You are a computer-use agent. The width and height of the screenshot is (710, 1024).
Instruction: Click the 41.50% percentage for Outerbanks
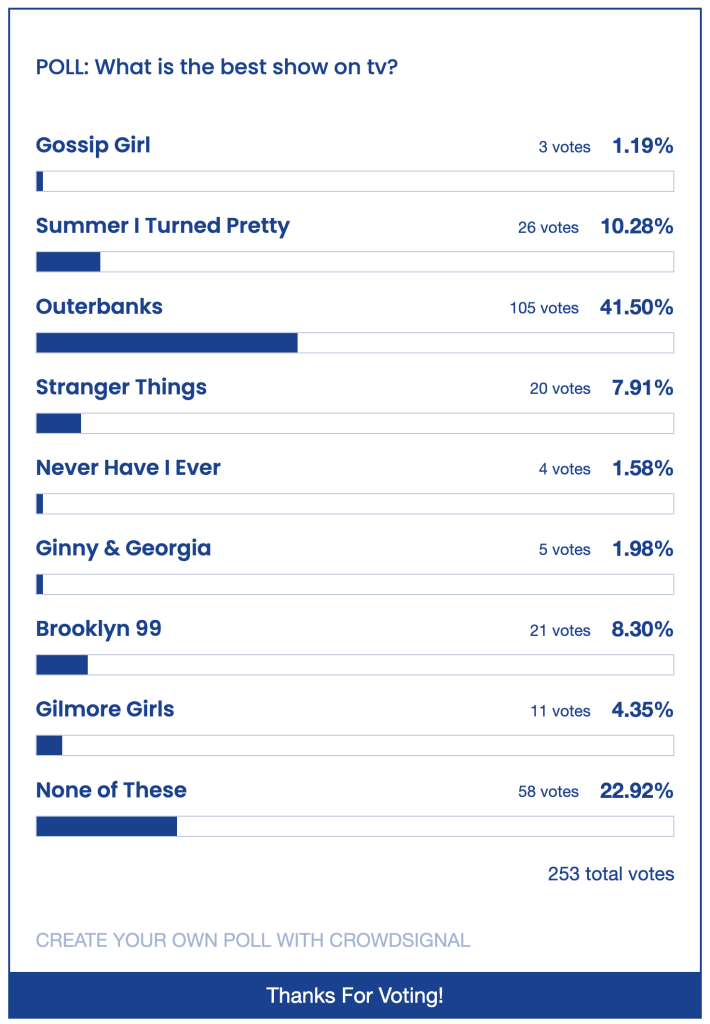pos(637,307)
